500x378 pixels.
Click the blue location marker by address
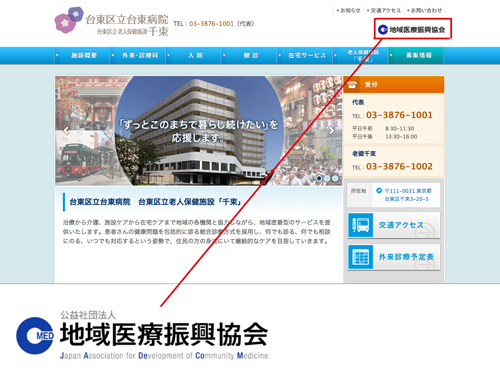pos(379,191)
